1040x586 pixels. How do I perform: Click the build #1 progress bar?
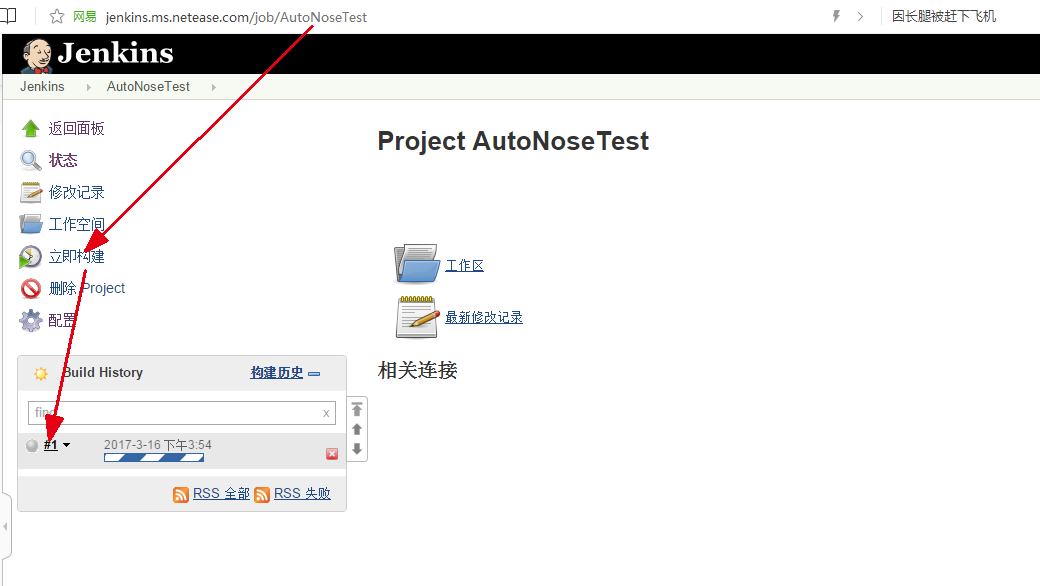154,457
